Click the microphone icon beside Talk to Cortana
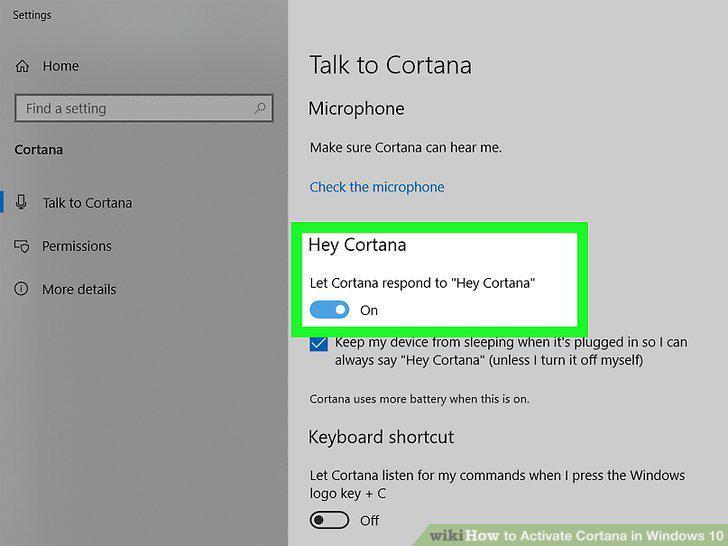The image size is (728, 546). pos(21,202)
